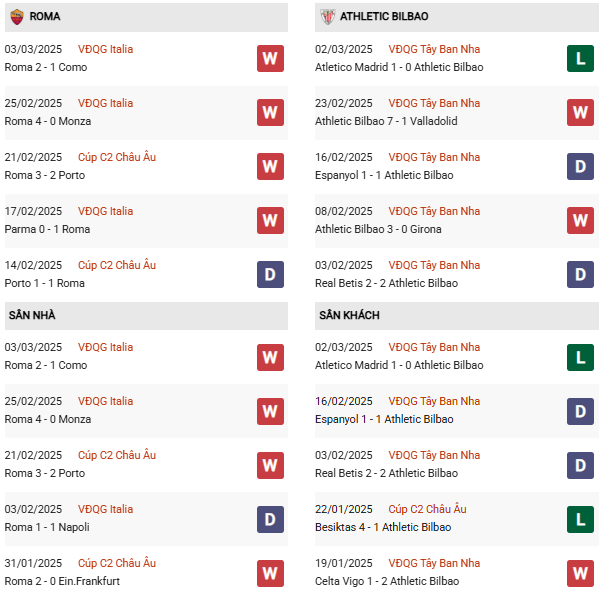The image size is (600, 595).
Task: Open the VĐQG Italia link beside 17/02/2025
Action: [x=105, y=211]
